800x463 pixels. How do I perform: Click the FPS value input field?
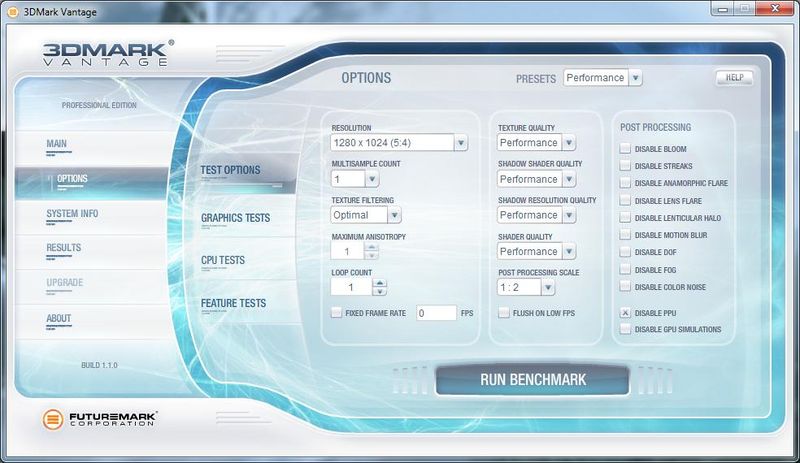[x=435, y=313]
